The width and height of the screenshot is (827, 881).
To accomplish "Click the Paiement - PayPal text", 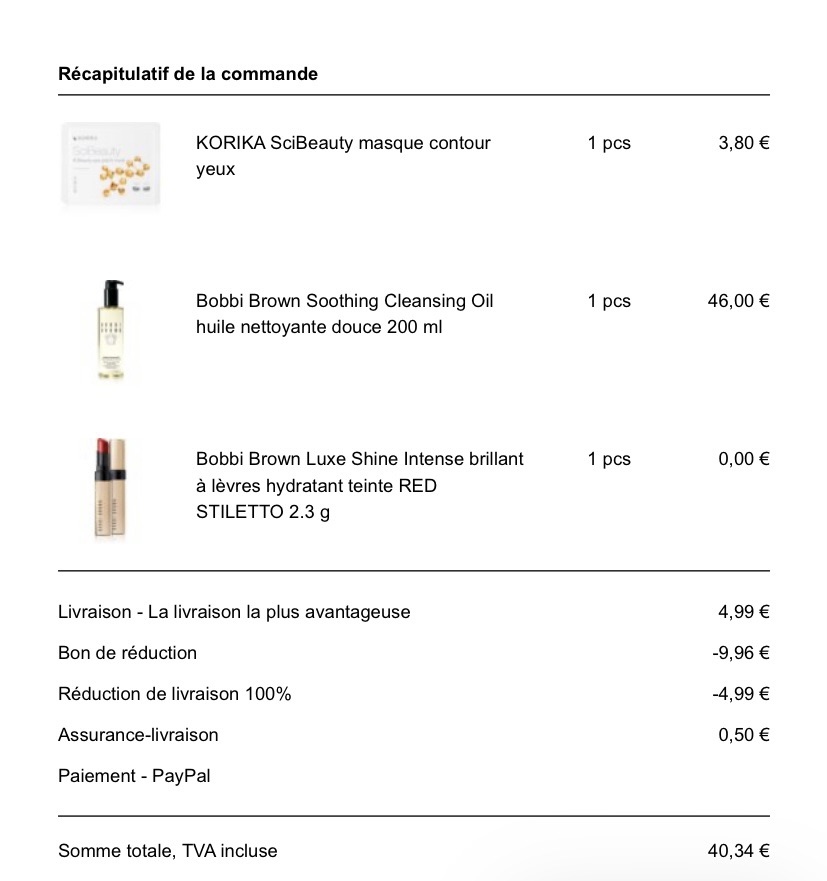I will 134,776.
